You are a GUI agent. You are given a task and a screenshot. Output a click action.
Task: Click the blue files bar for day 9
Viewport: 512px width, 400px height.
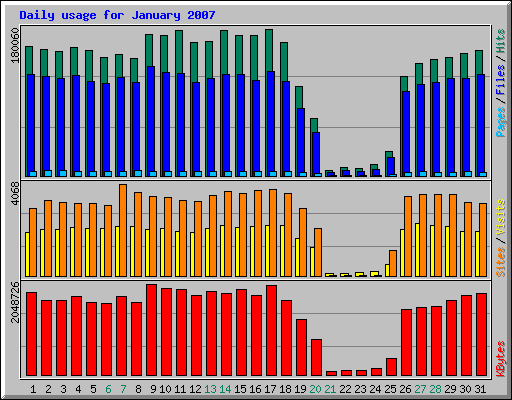(x=151, y=121)
